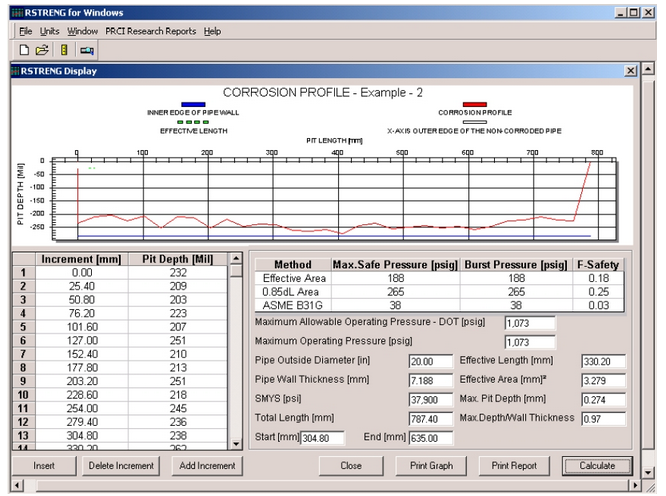Click the Print Report button
Viewport: 666px width, 496px height.
pos(514,466)
